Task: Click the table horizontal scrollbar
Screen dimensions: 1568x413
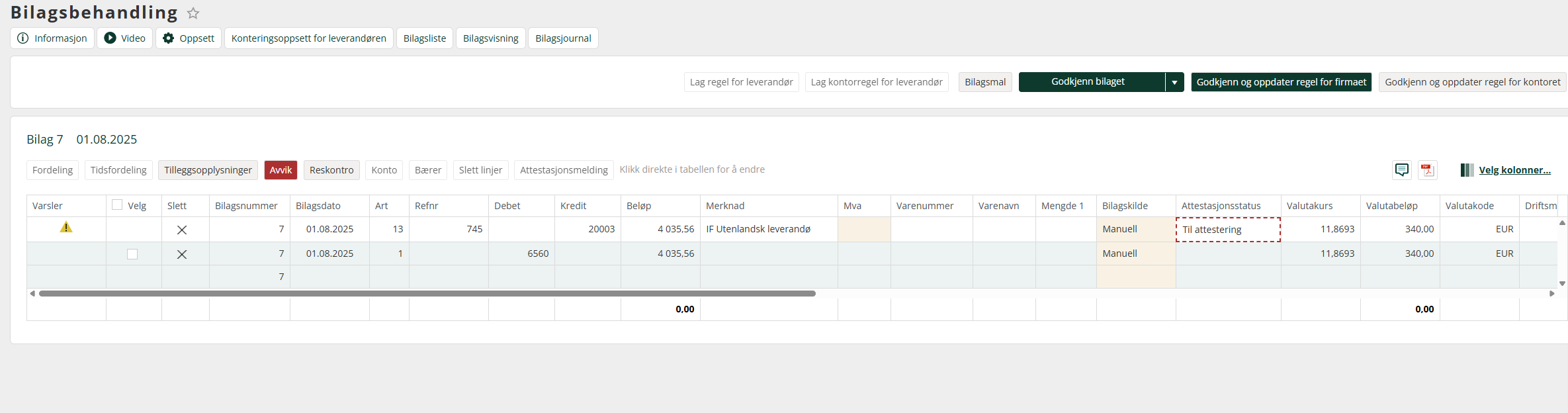Action: pos(427,293)
